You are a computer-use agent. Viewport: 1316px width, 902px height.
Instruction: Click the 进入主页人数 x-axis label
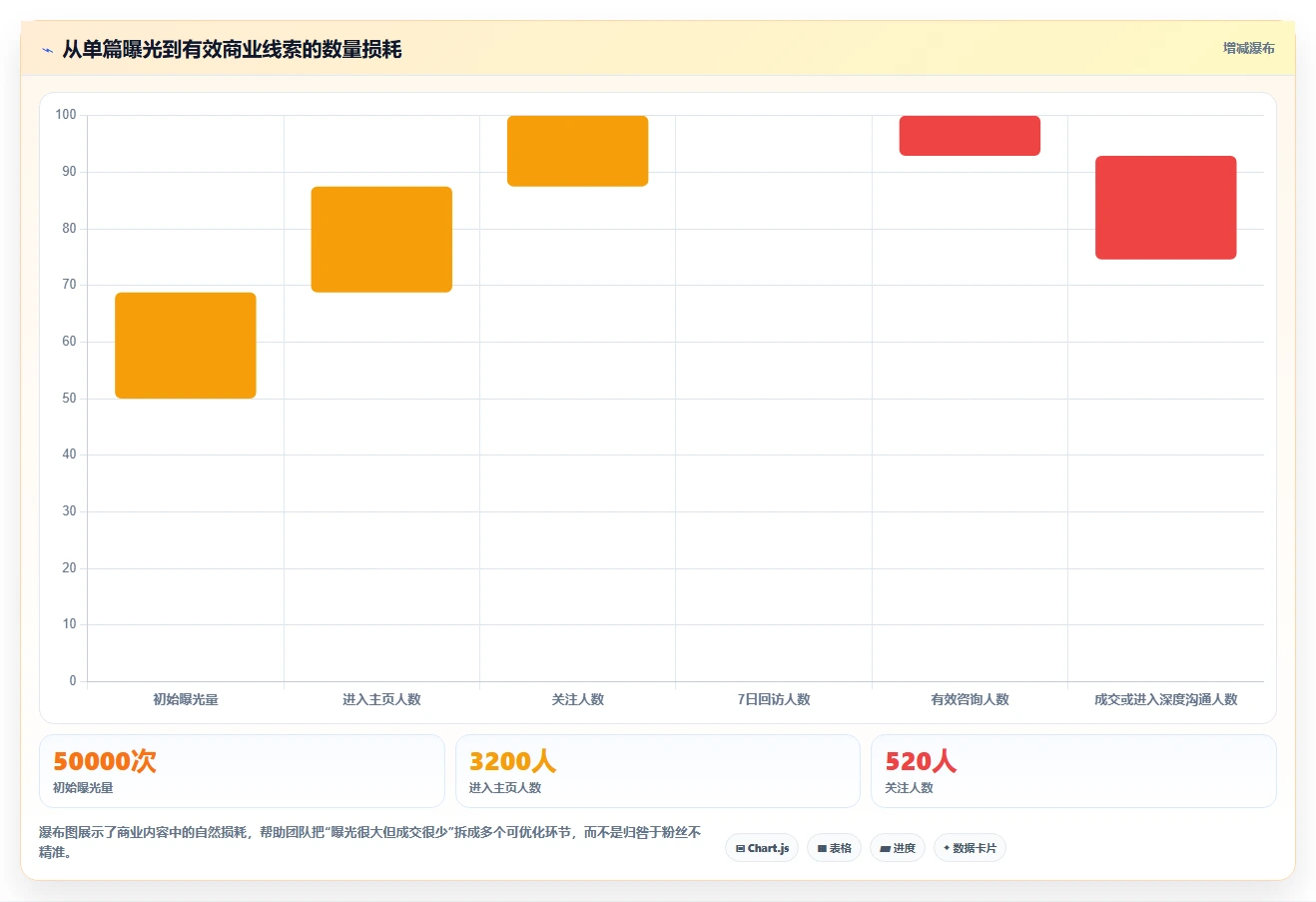coord(381,699)
